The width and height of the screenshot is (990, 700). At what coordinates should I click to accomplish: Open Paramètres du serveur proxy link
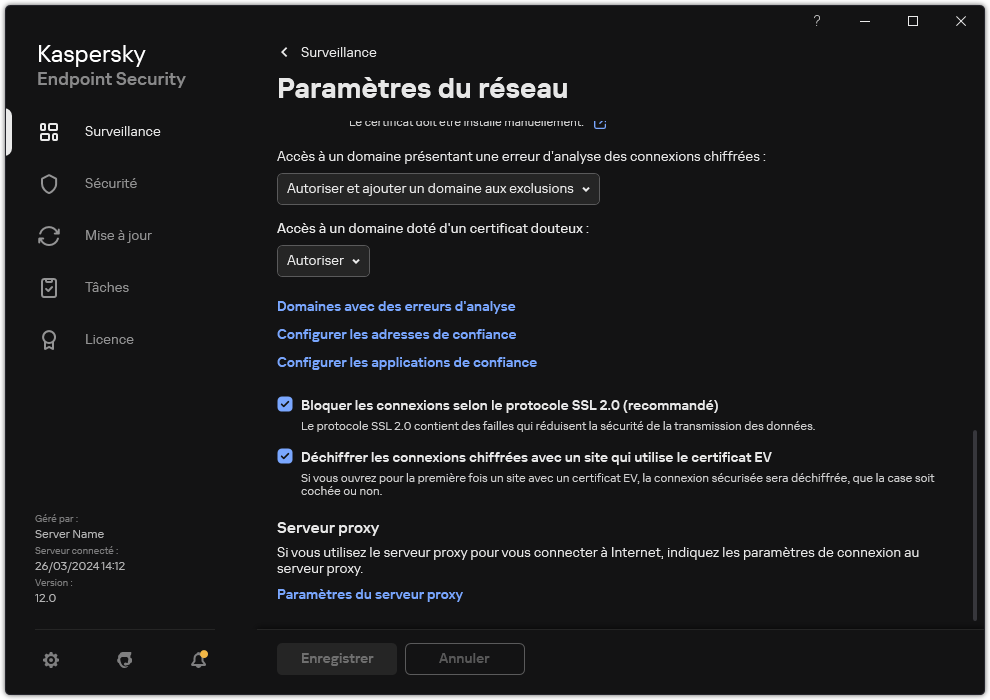(370, 594)
